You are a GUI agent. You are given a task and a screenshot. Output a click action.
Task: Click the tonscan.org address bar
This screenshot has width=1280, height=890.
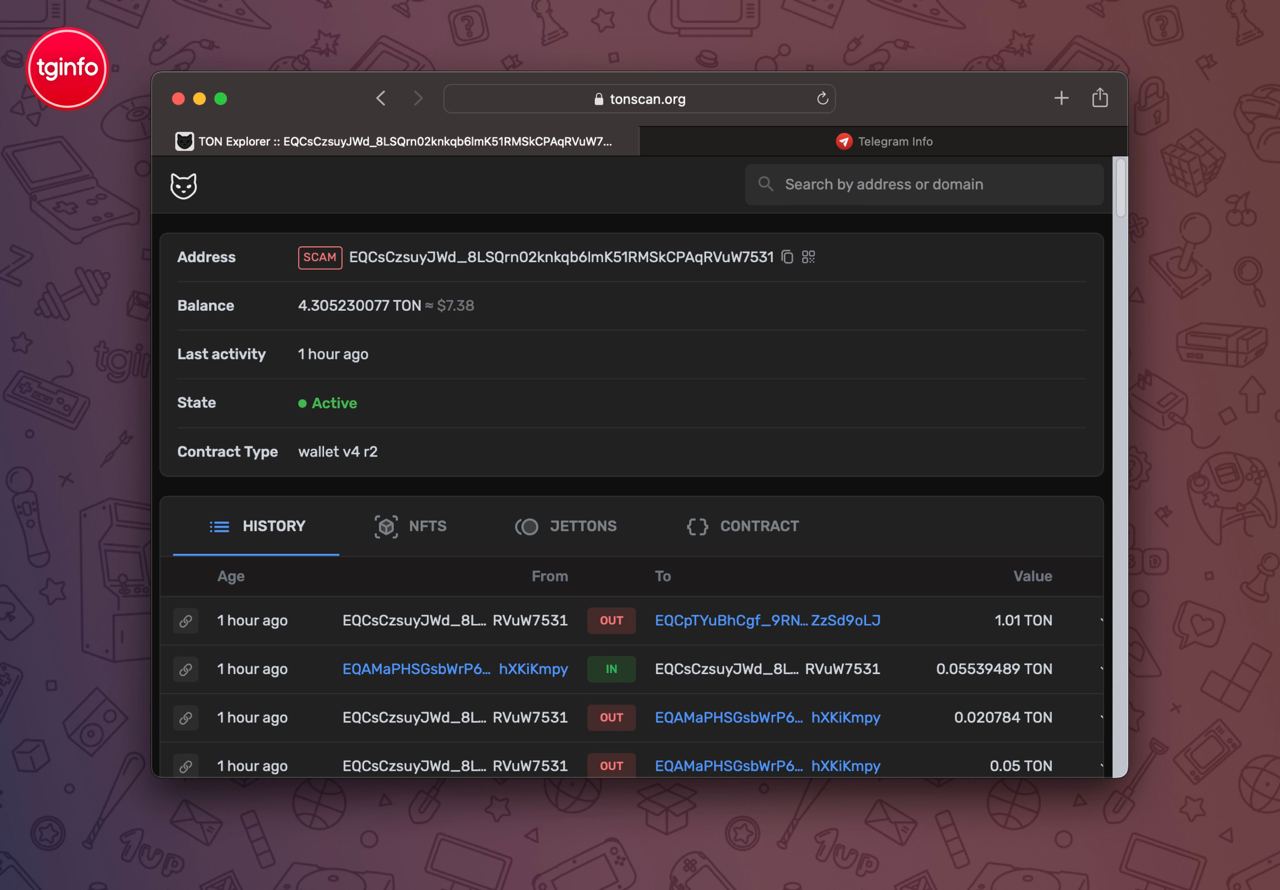[639, 98]
